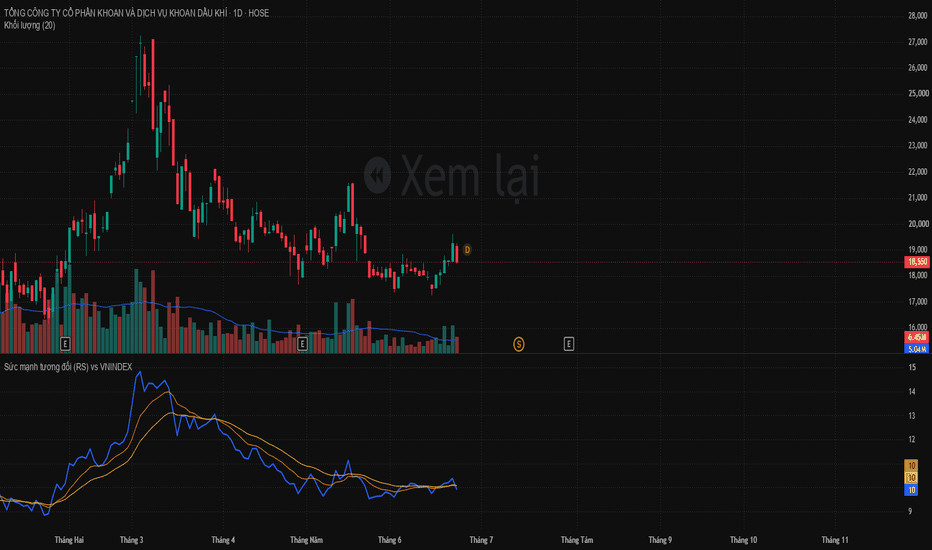This screenshot has width=932, height=550.
Task: Click the Tháng 10 label on time axis
Action: tap(744, 540)
